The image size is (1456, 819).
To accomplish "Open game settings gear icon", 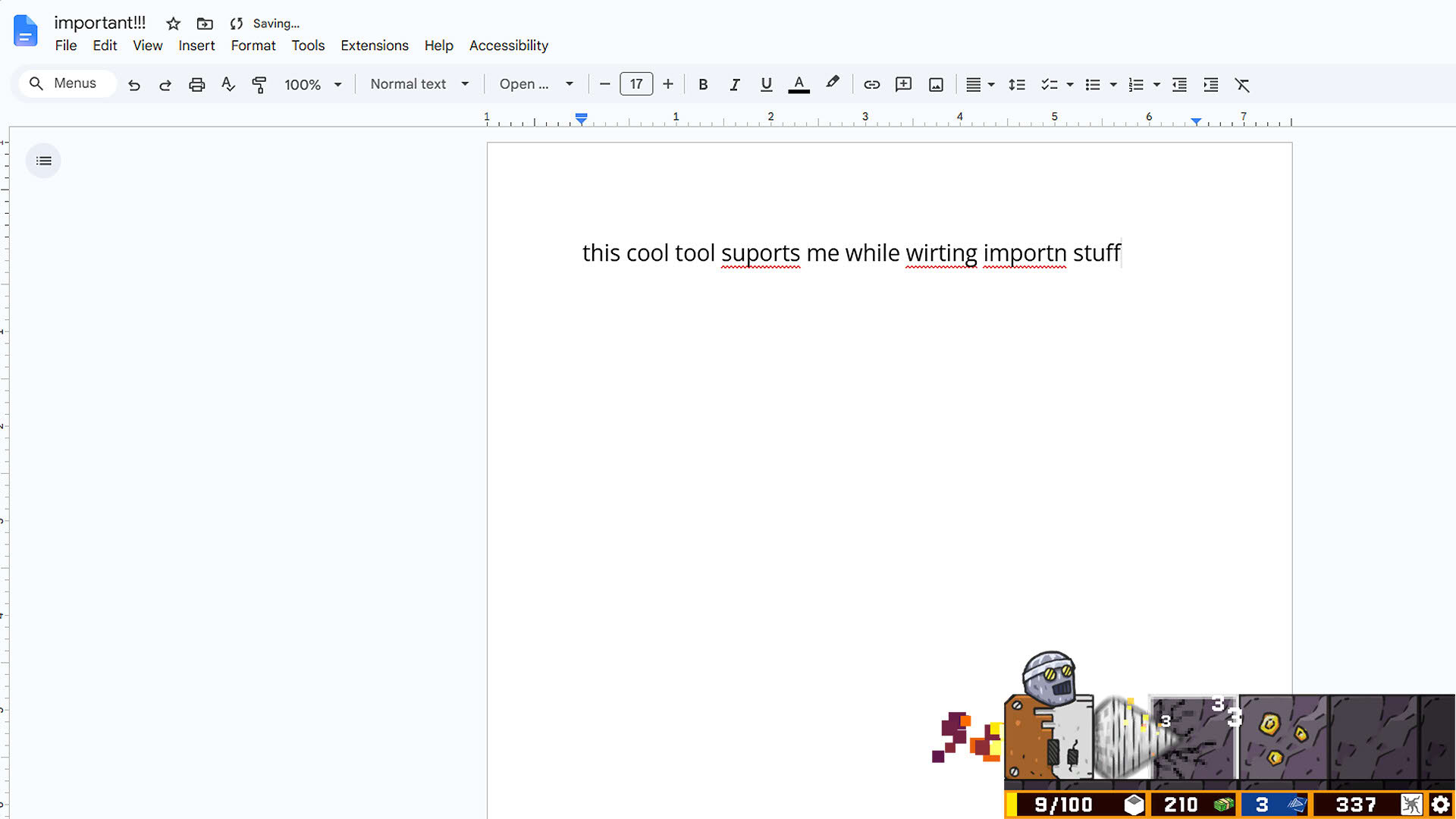I will pyautogui.click(x=1441, y=805).
